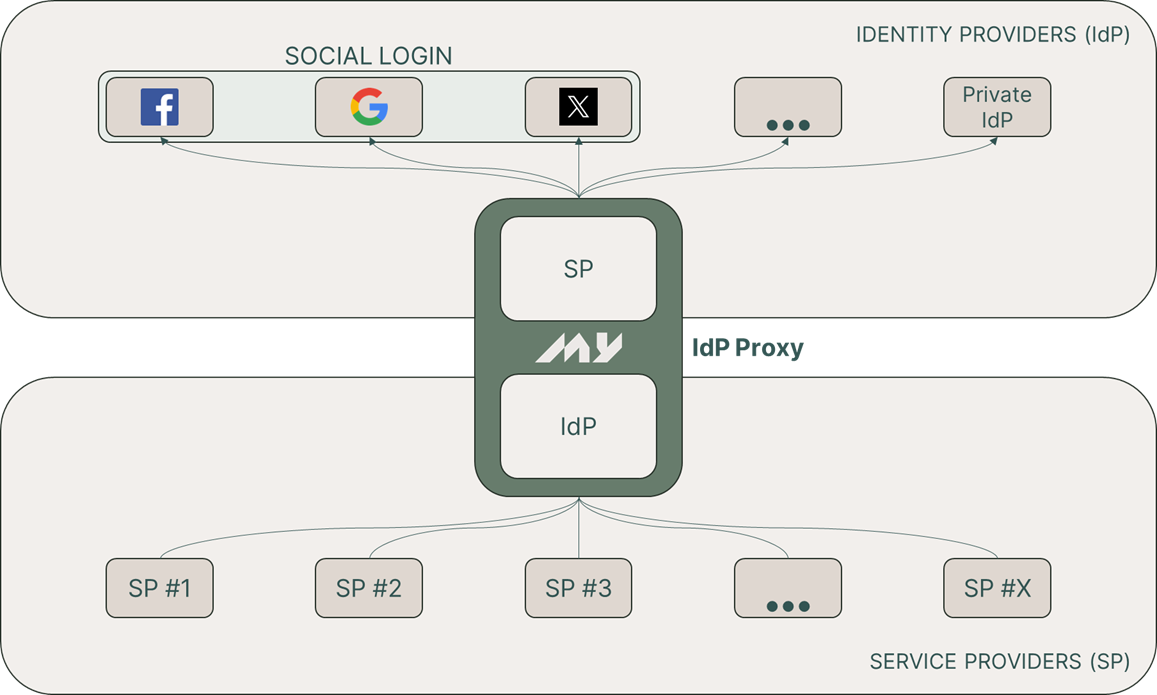Click the bold IdP Proxy label
The image size is (1157, 695).
pos(748,348)
